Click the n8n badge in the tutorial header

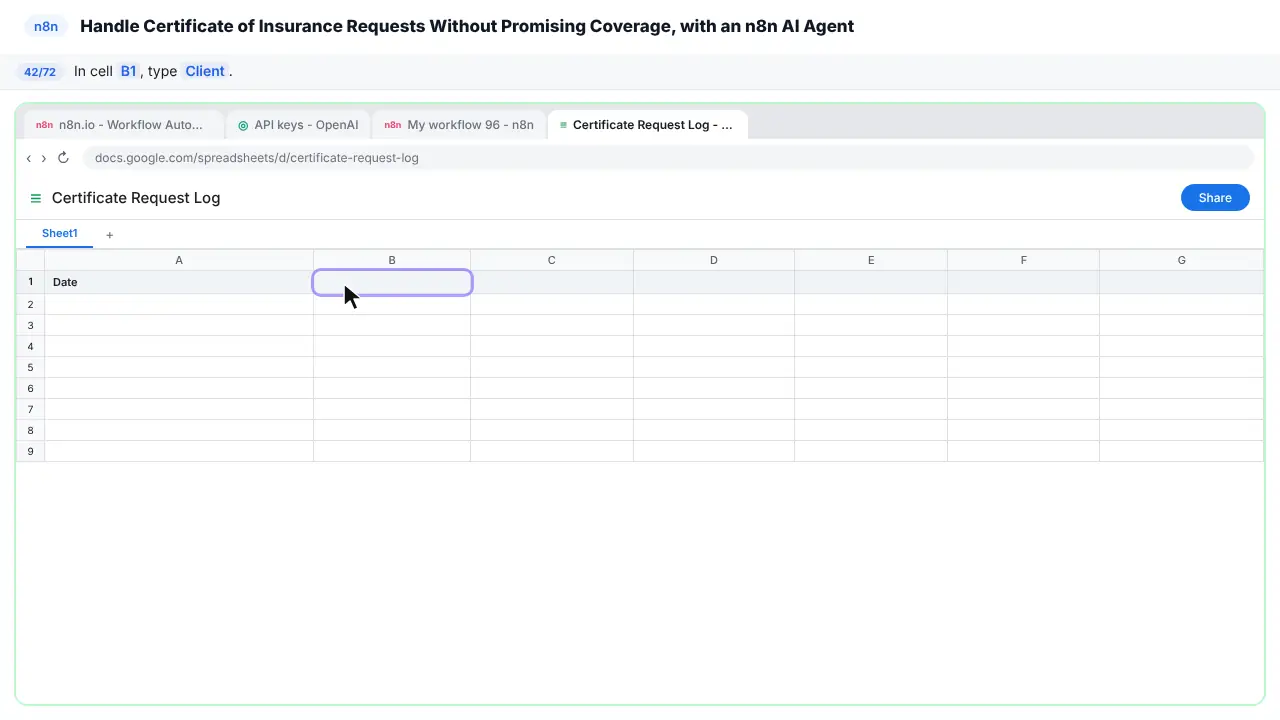pos(46,27)
